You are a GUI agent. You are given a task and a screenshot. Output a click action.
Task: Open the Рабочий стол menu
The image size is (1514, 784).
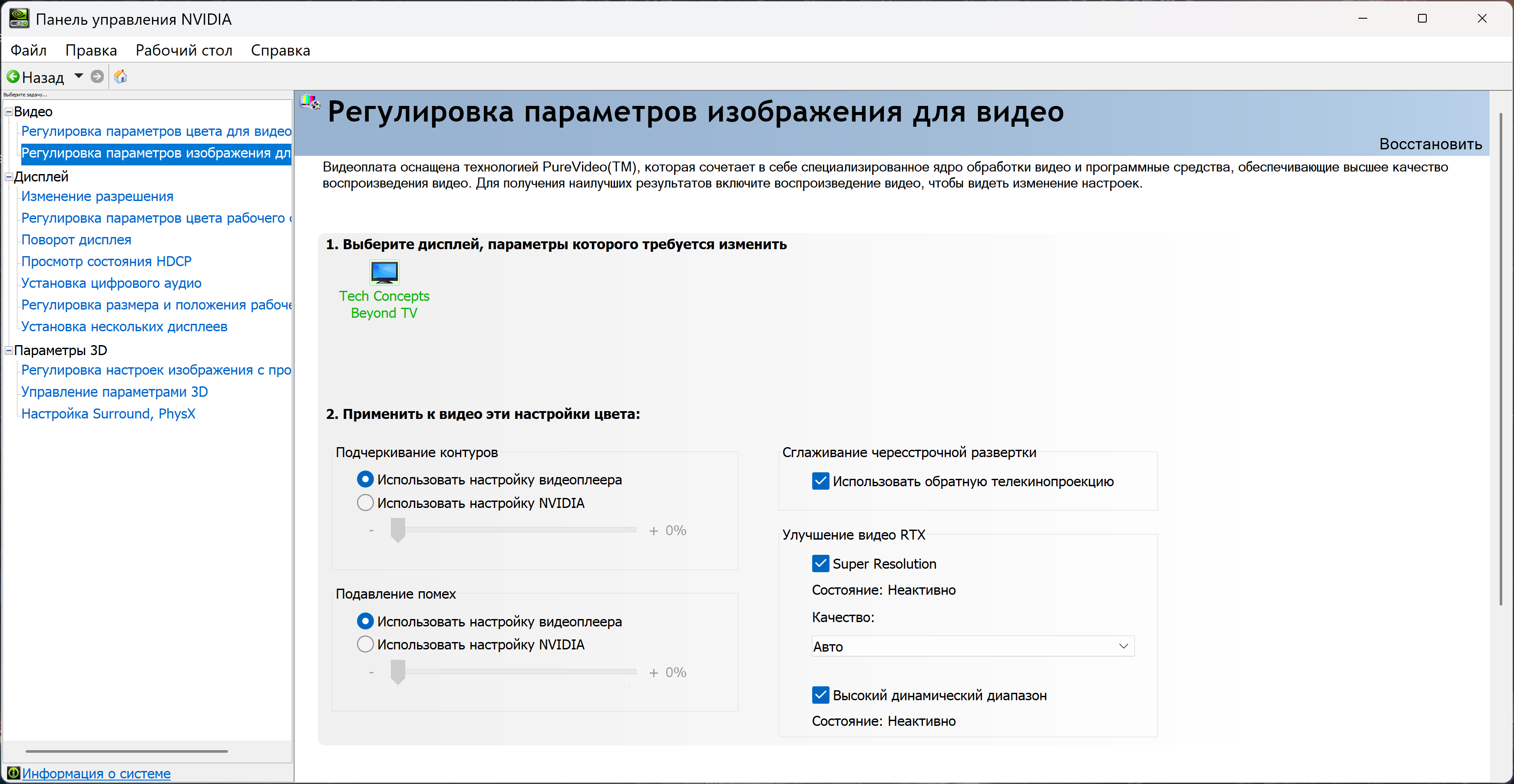click(184, 50)
